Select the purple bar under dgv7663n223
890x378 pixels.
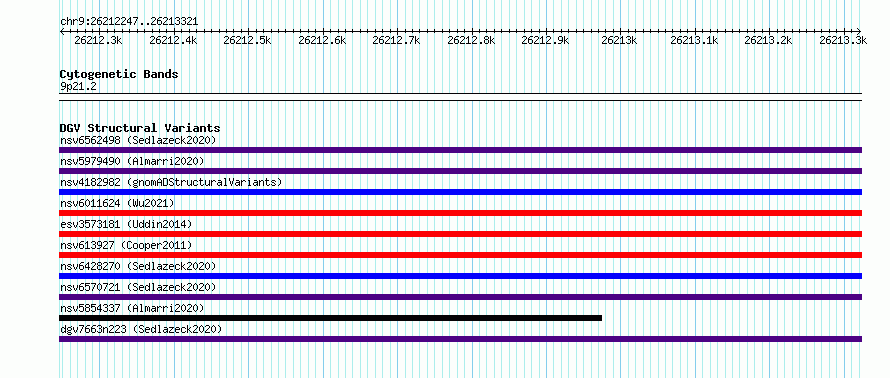[460, 339]
